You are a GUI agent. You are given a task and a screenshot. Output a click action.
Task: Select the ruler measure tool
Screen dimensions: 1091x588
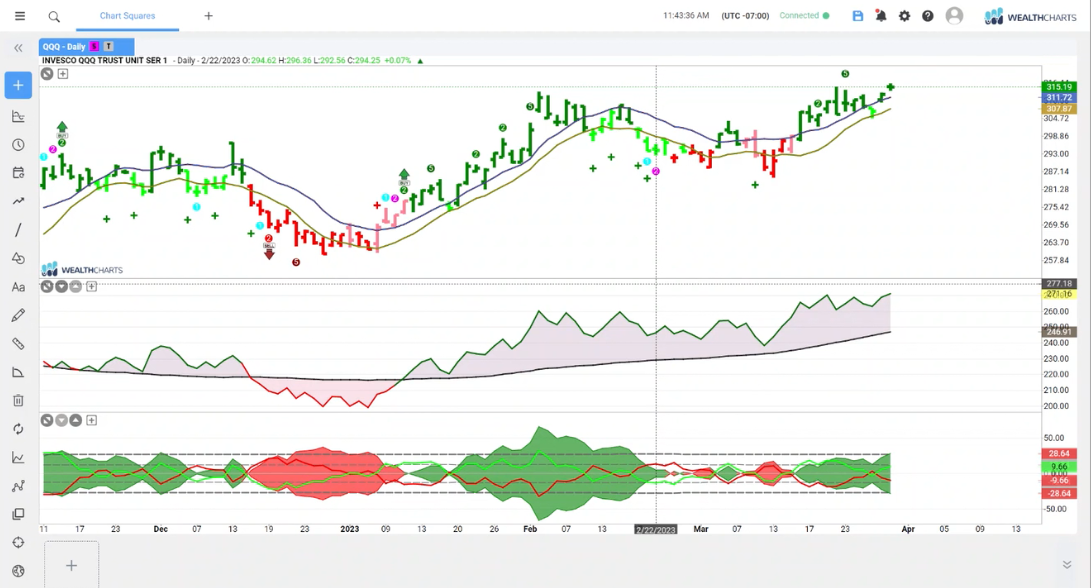point(18,344)
